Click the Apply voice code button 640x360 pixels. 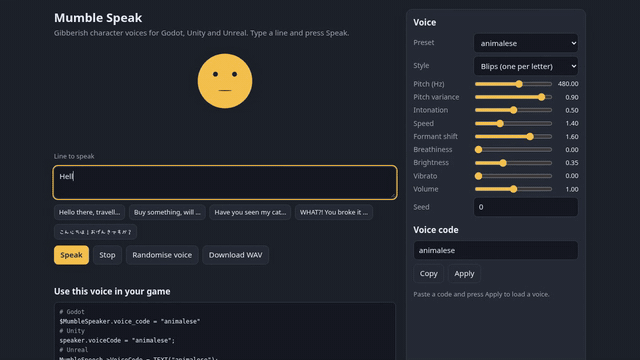464,273
